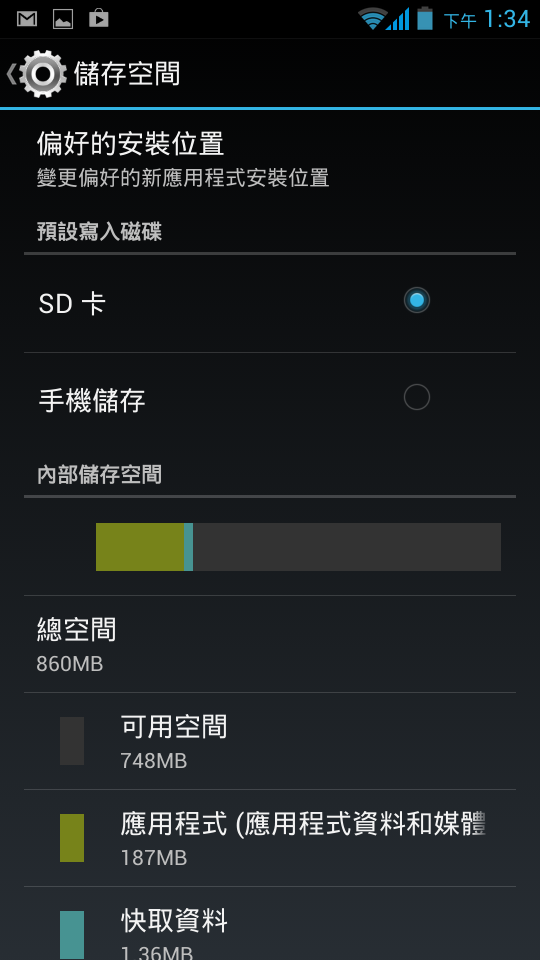This screenshot has width=540, height=960.
Task: Tap the olive apps color swatch
Action: point(72,838)
